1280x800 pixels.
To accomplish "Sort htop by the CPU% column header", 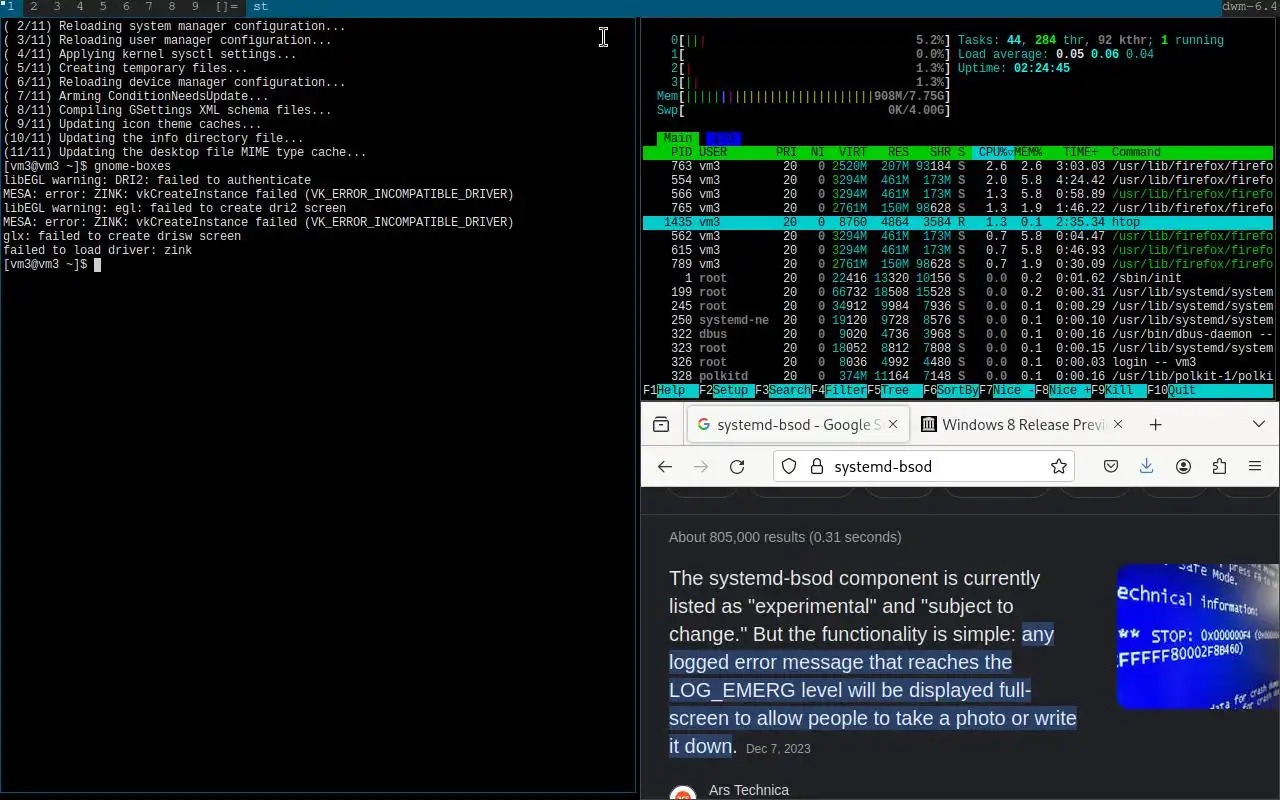I will (993, 152).
